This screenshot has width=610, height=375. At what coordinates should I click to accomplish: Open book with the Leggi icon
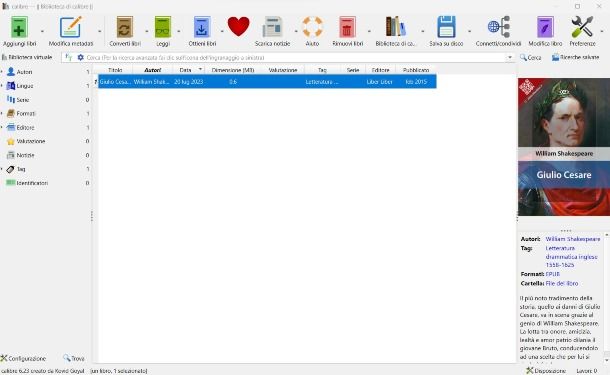point(163,27)
